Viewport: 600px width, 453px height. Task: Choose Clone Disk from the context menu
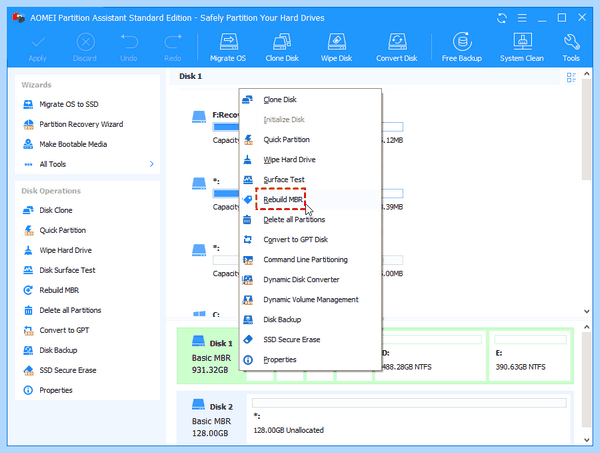310,99
